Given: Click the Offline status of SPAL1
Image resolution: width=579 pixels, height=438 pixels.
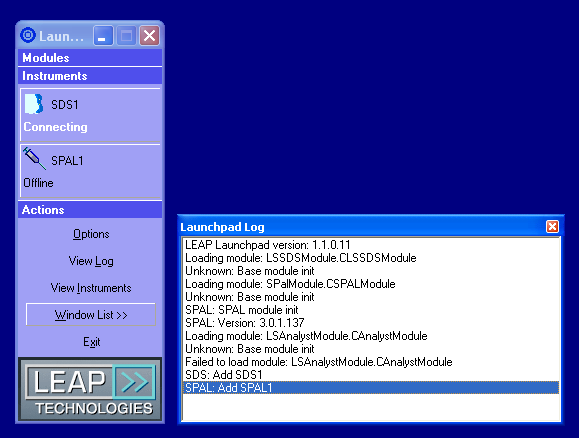Looking at the screenshot, I should coord(38,183).
